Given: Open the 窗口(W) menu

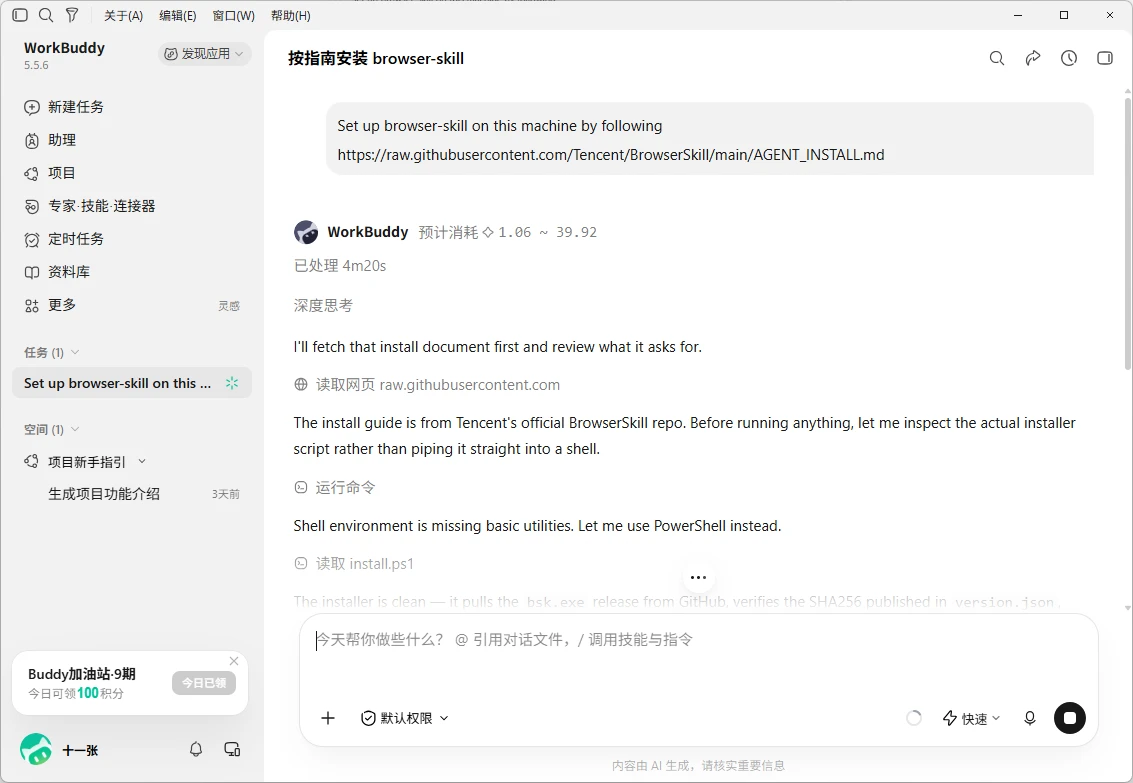Looking at the screenshot, I should point(233,16).
